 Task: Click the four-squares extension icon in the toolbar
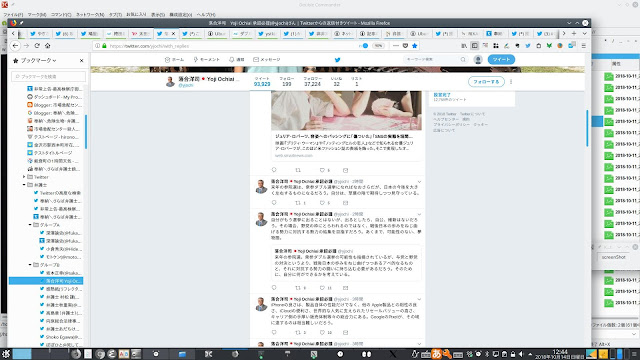[x=496, y=46]
